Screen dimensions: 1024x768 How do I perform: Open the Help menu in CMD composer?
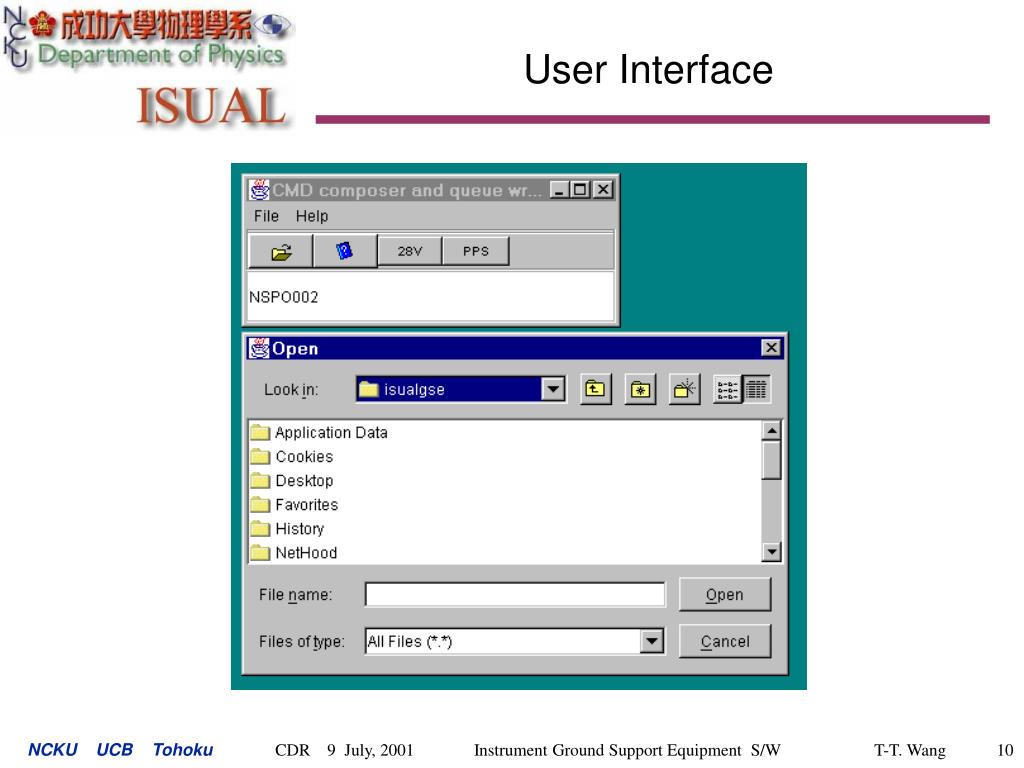tap(312, 216)
